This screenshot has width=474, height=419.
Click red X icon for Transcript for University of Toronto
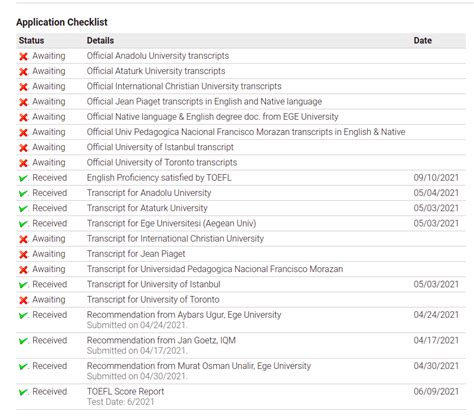pos(23,300)
